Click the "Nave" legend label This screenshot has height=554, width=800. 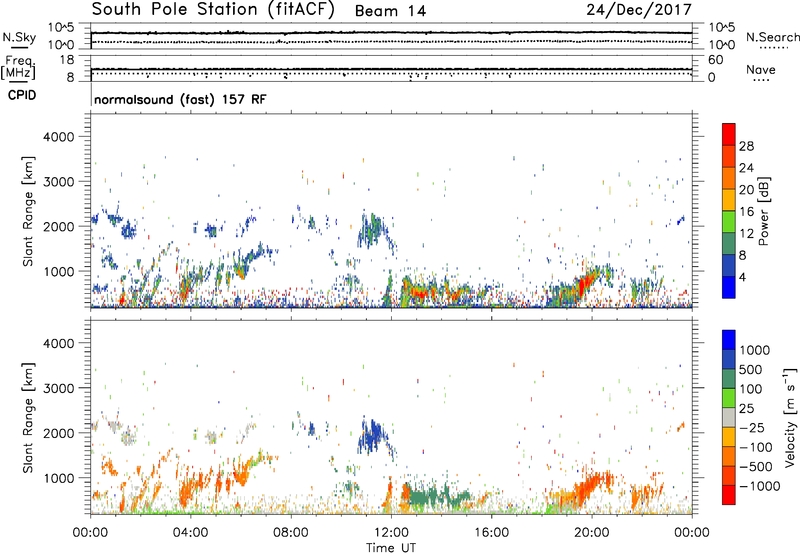click(x=761, y=69)
